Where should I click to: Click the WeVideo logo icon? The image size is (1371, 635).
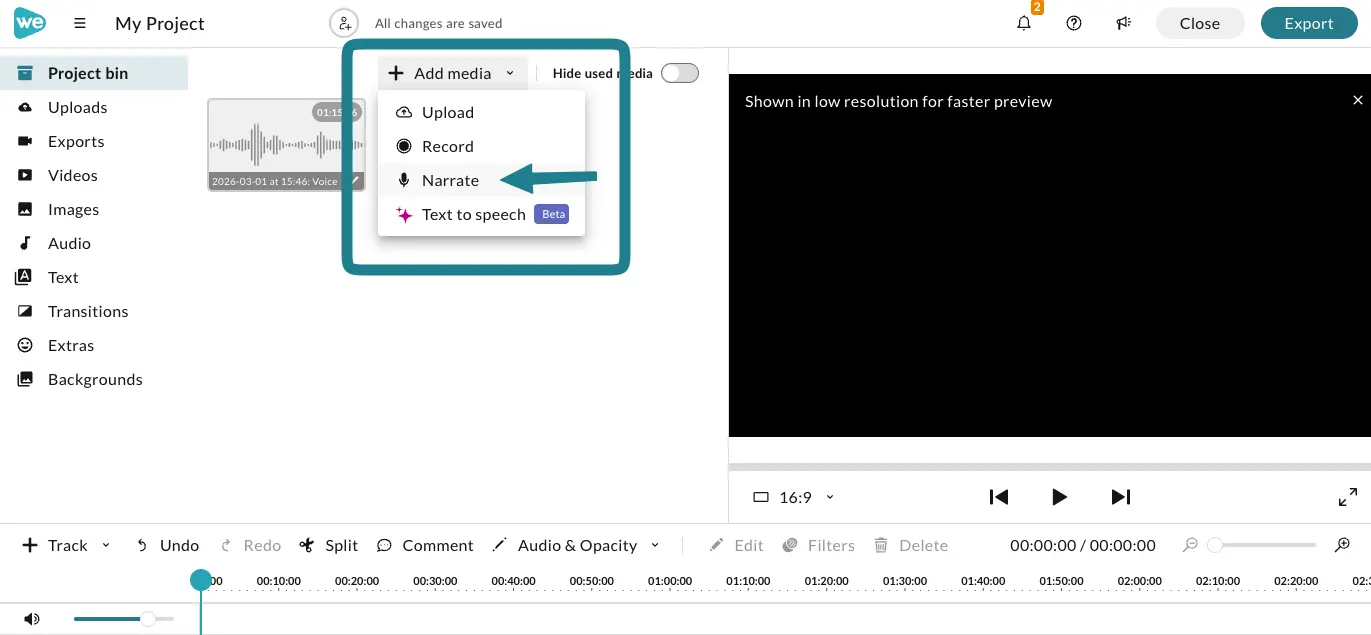pos(30,22)
